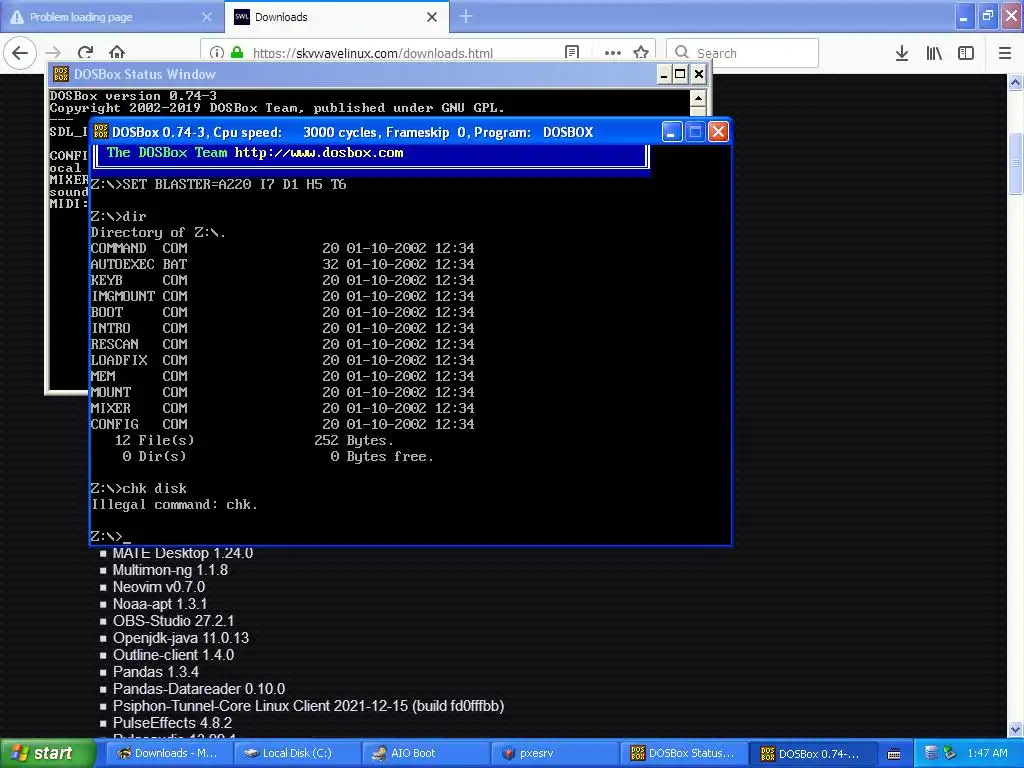Viewport: 1024px width, 768px height.
Task: Click the first system tray icon
Action: pos(932,753)
